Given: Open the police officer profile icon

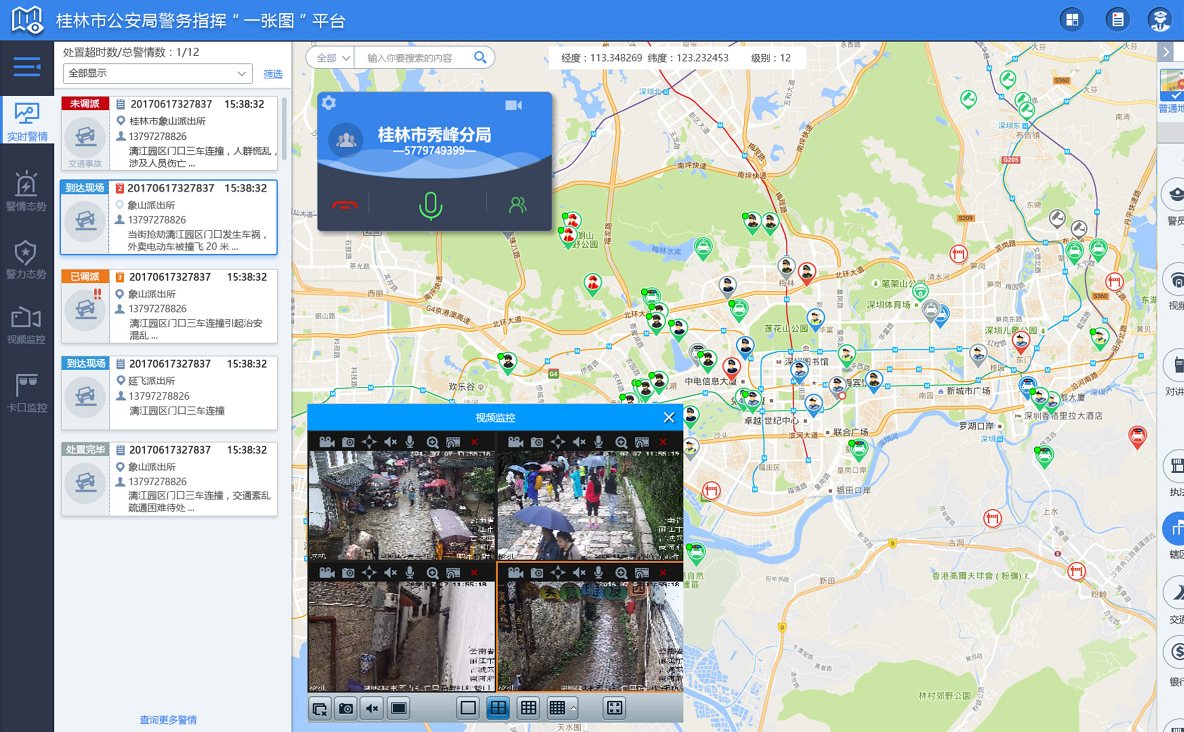Looking at the screenshot, I should [x=1160, y=20].
